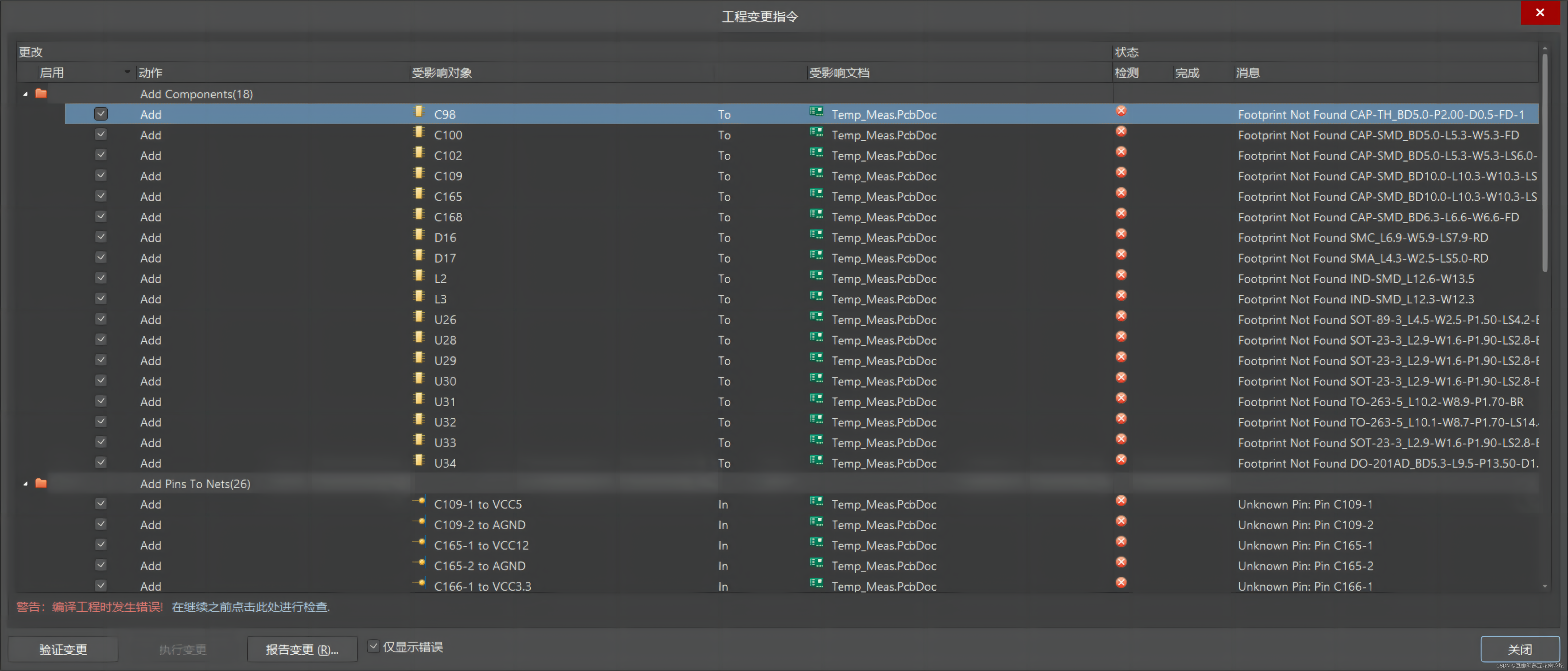Collapse the Add Components(18) group
The height and width of the screenshot is (671, 1568).
(25, 94)
